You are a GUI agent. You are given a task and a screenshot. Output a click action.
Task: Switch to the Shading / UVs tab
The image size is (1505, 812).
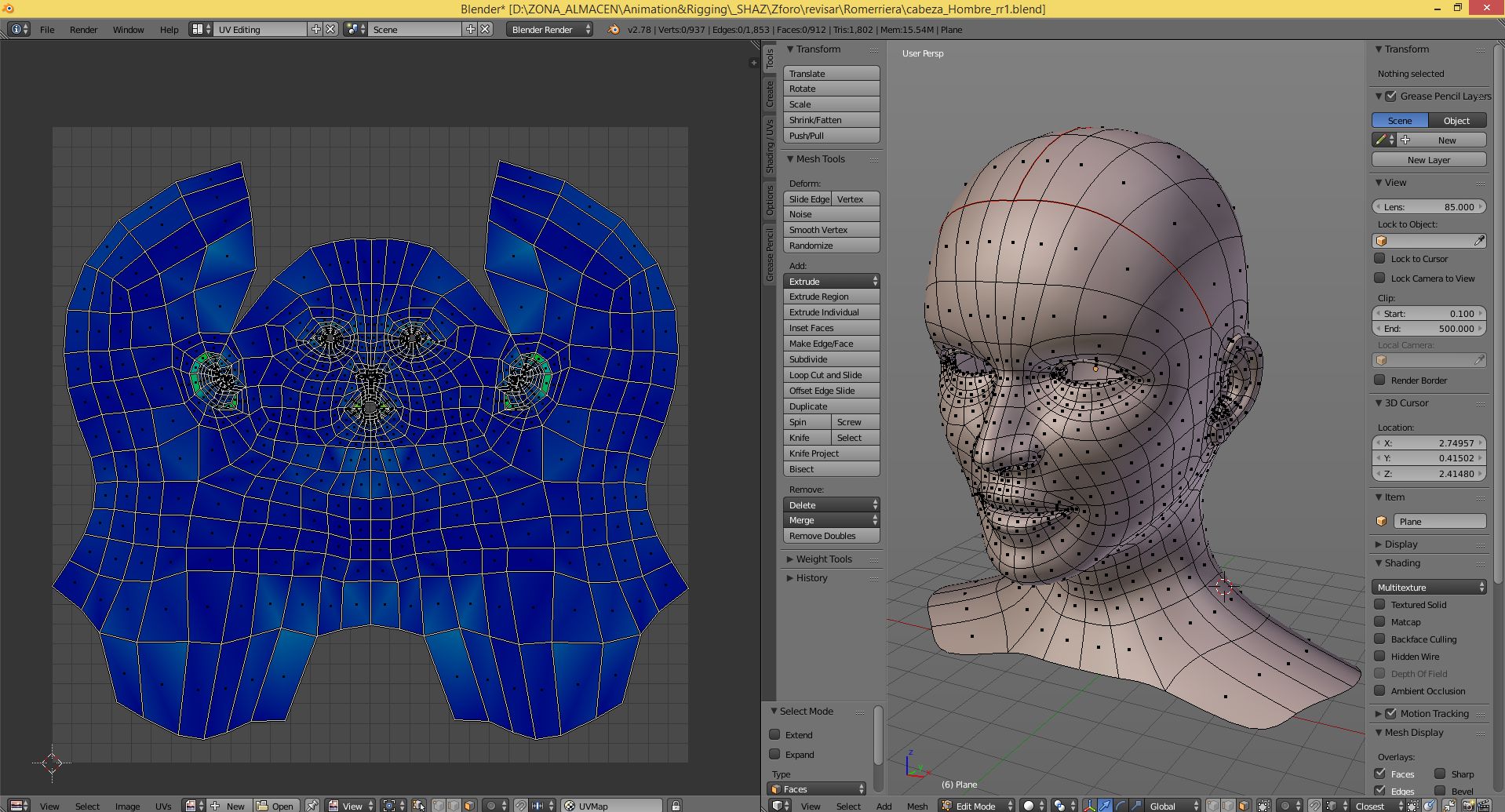tap(770, 147)
